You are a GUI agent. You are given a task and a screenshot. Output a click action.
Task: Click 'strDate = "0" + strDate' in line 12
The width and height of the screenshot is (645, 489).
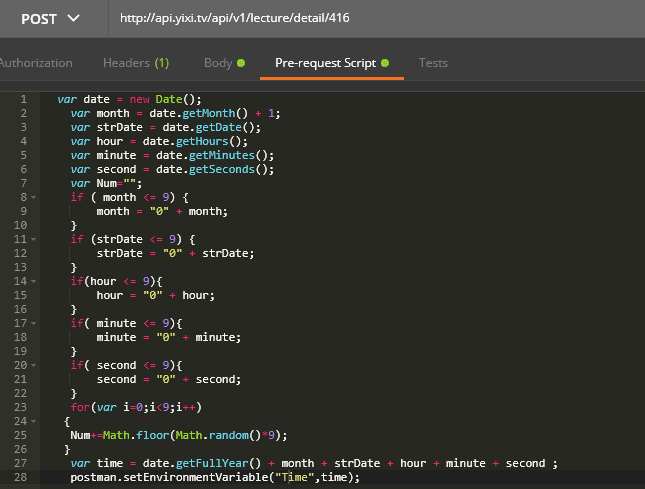175,253
